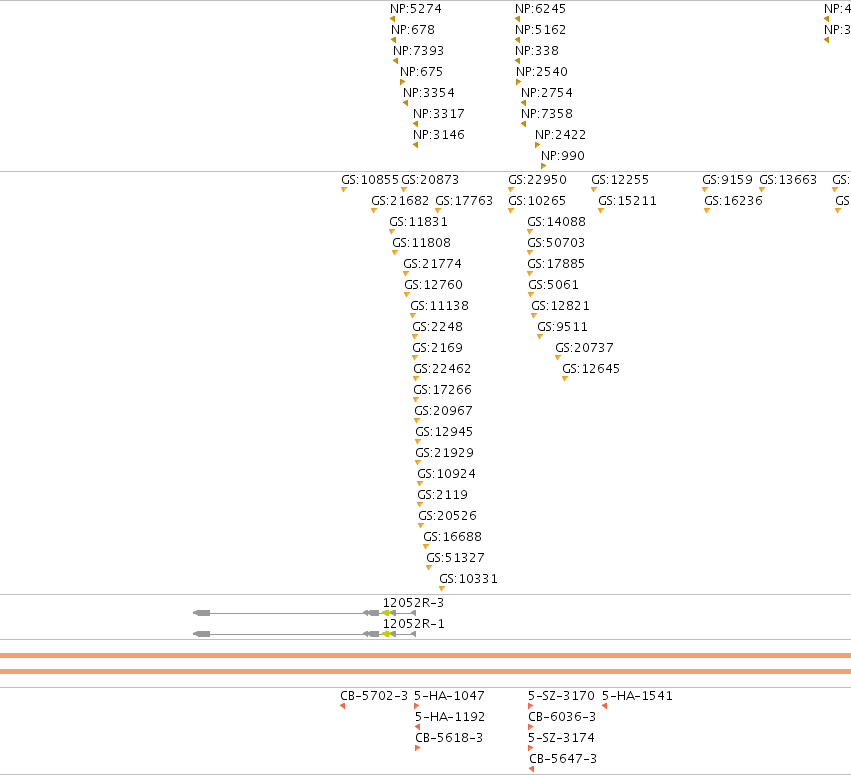The width and height of the screenshot is (851, 775).
Task: Click the GS:13663 label
Action: (788, 180)
